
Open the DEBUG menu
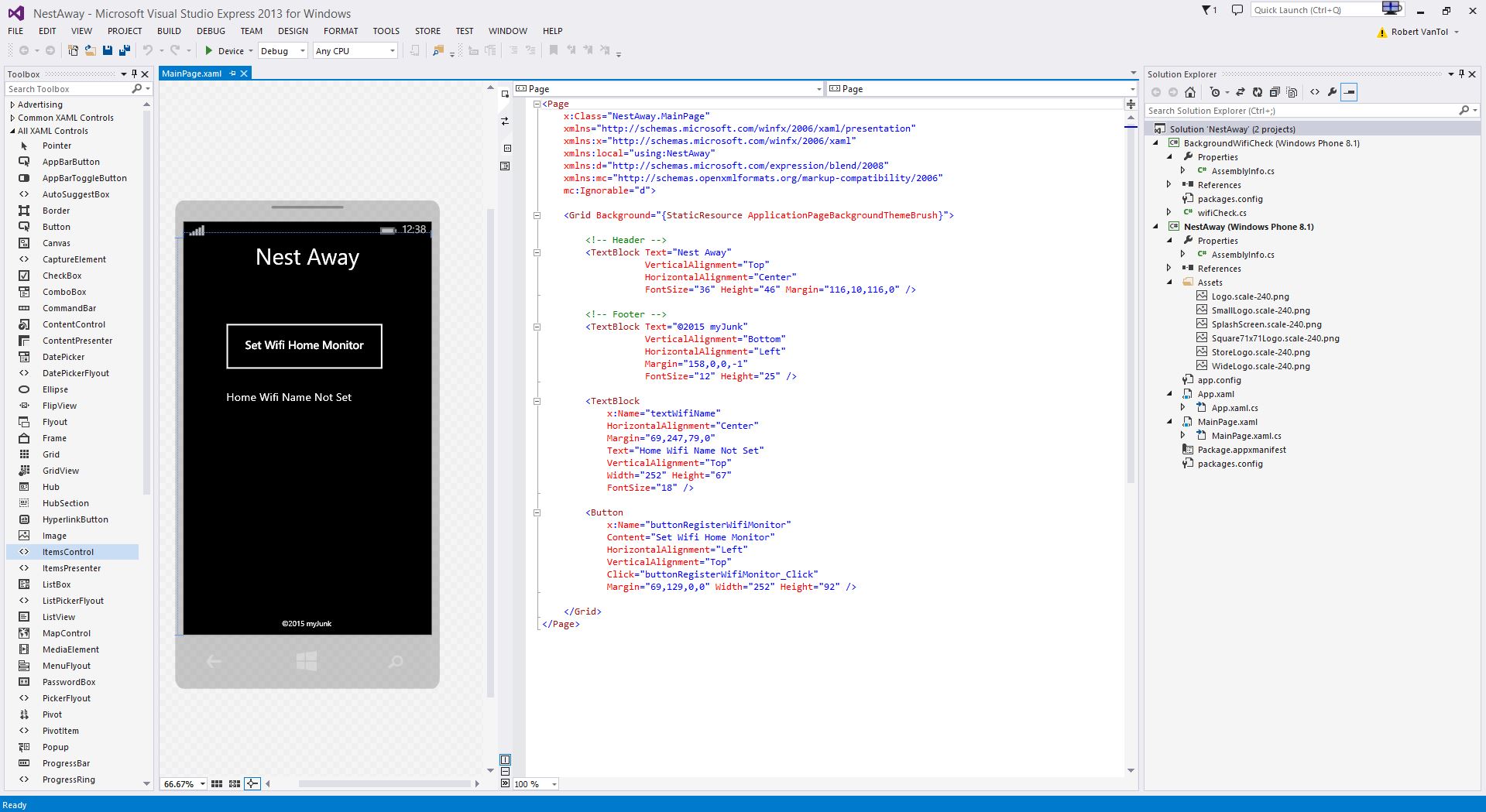[211, 31]
